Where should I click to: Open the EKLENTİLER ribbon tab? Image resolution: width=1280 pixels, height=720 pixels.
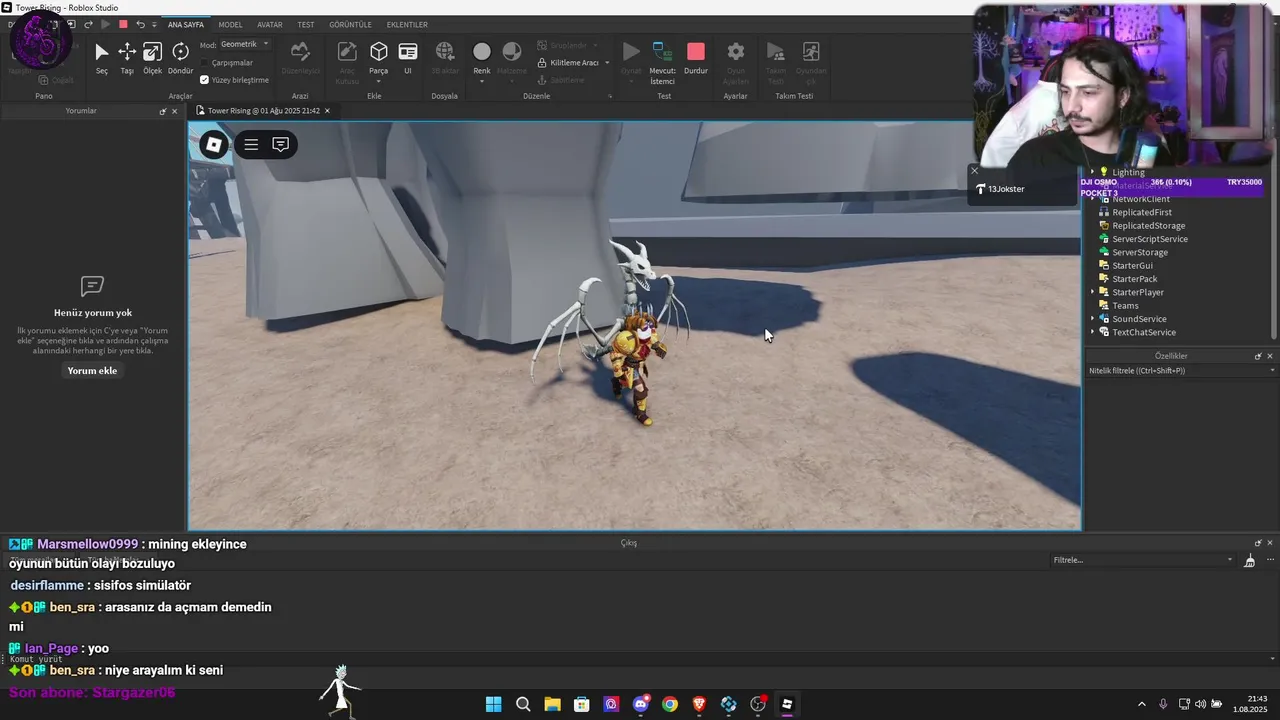[407, 25]
